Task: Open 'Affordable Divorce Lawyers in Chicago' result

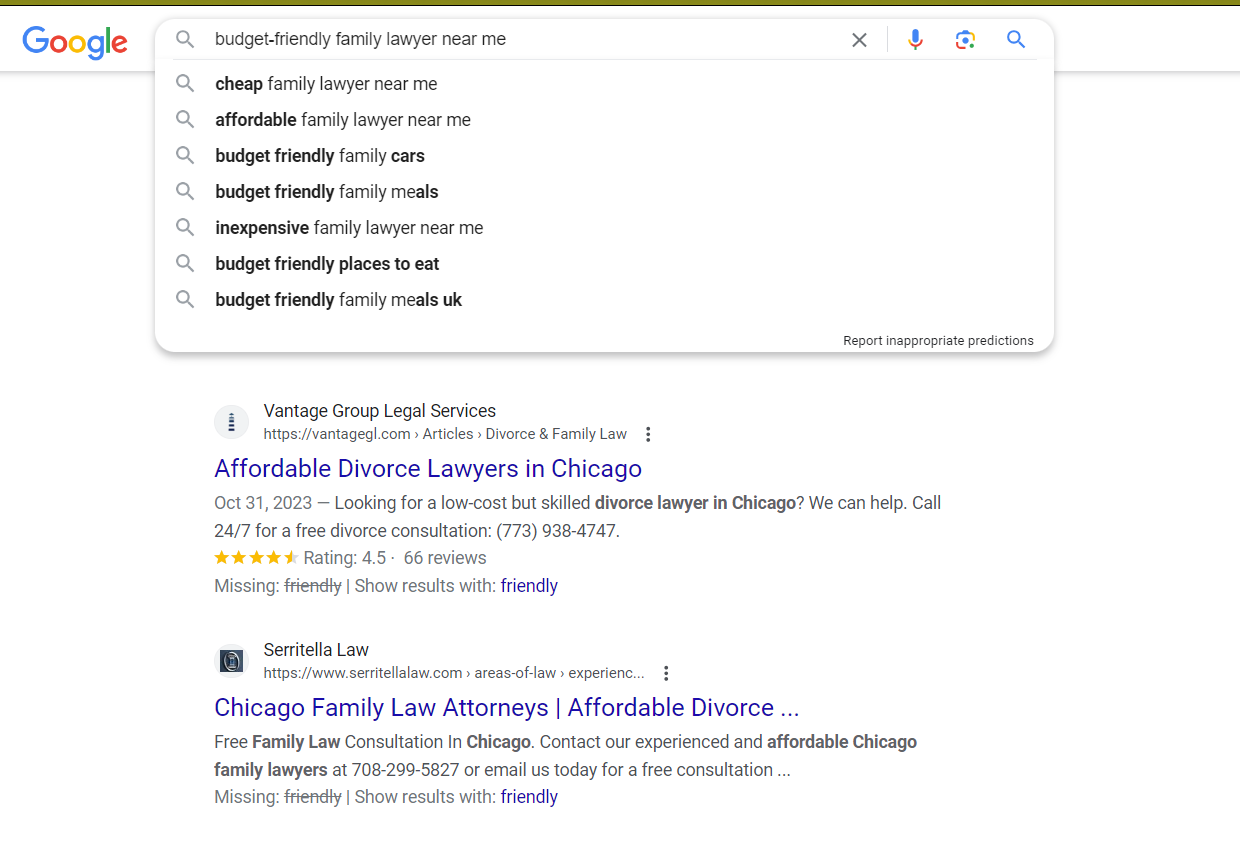Action: point(428,468)
